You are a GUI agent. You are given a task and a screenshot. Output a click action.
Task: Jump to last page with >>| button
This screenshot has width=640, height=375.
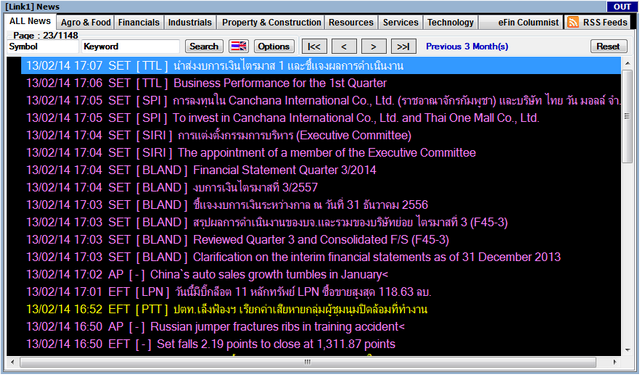pos(403,47)
